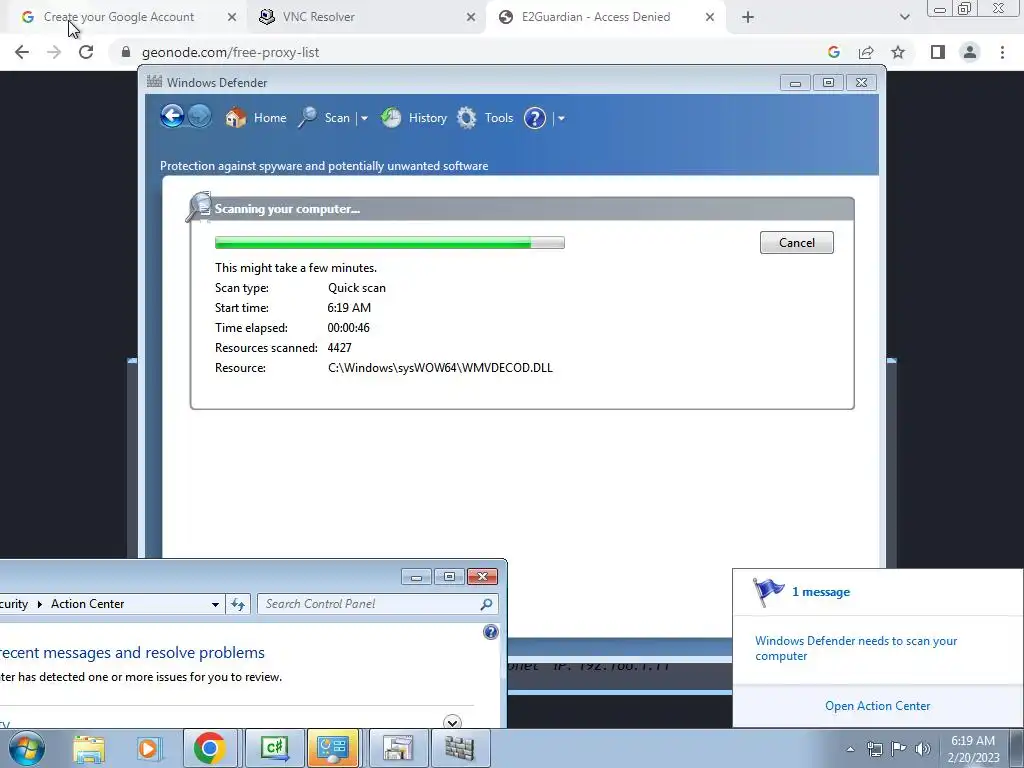
Task: Click the Defender help question mark icon
Action: pos(535,118)
